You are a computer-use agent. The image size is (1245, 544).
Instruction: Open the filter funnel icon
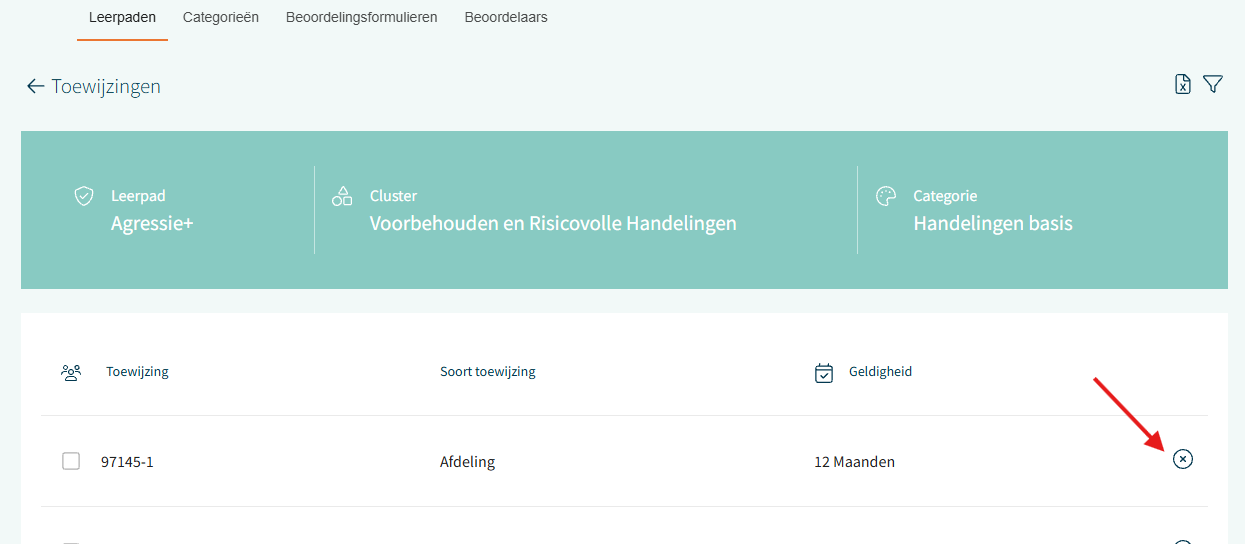coord(1213,85)
